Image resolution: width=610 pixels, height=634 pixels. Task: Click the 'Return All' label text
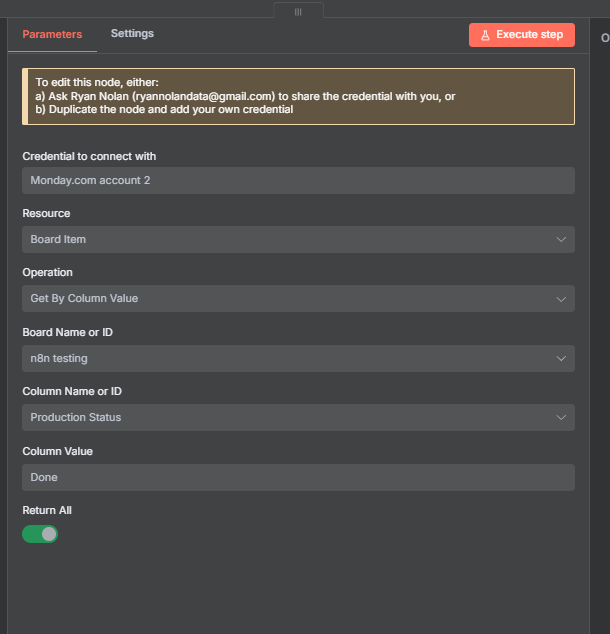[47, 510]
